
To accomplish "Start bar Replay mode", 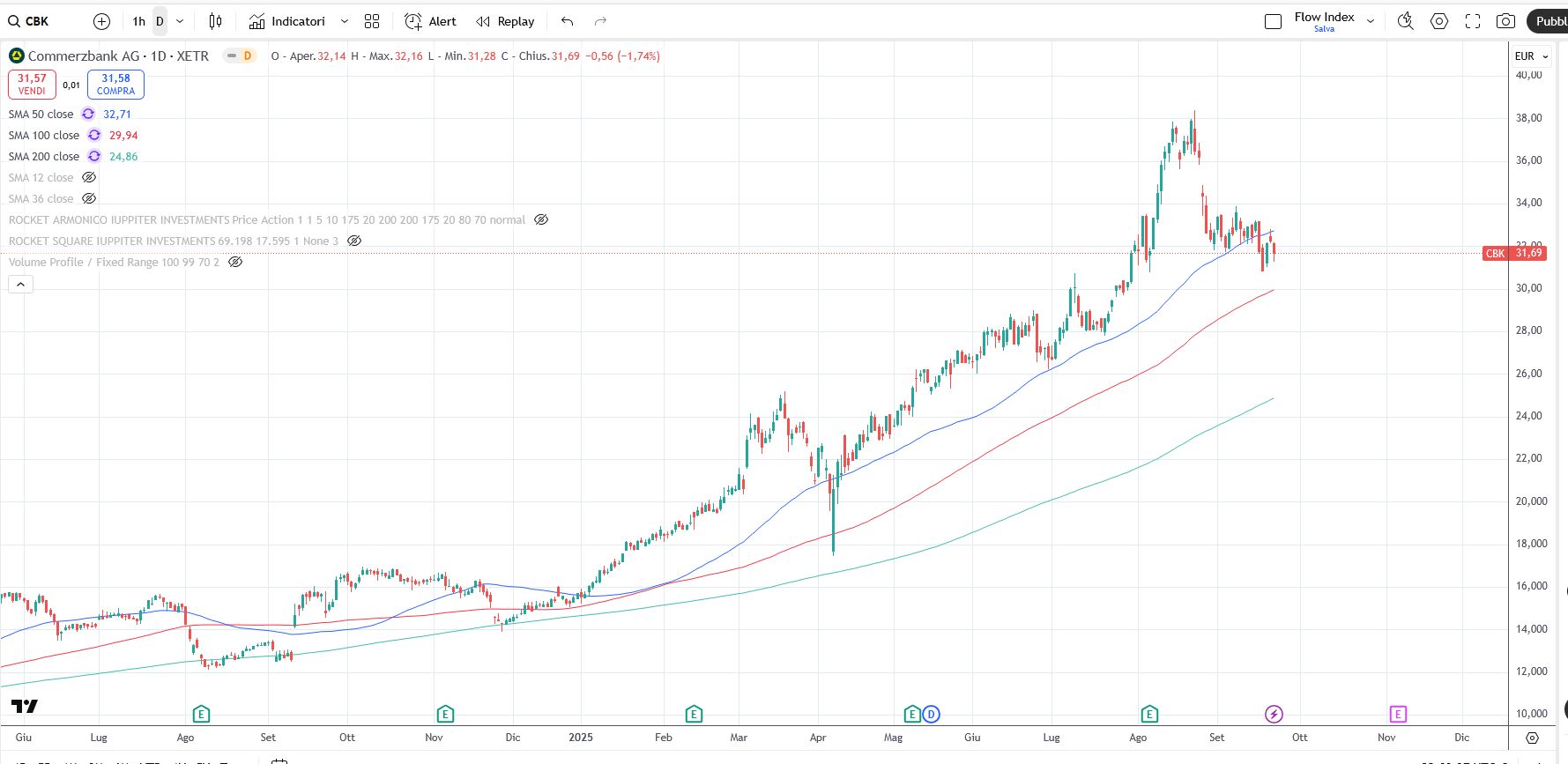I will click(505, 21).
